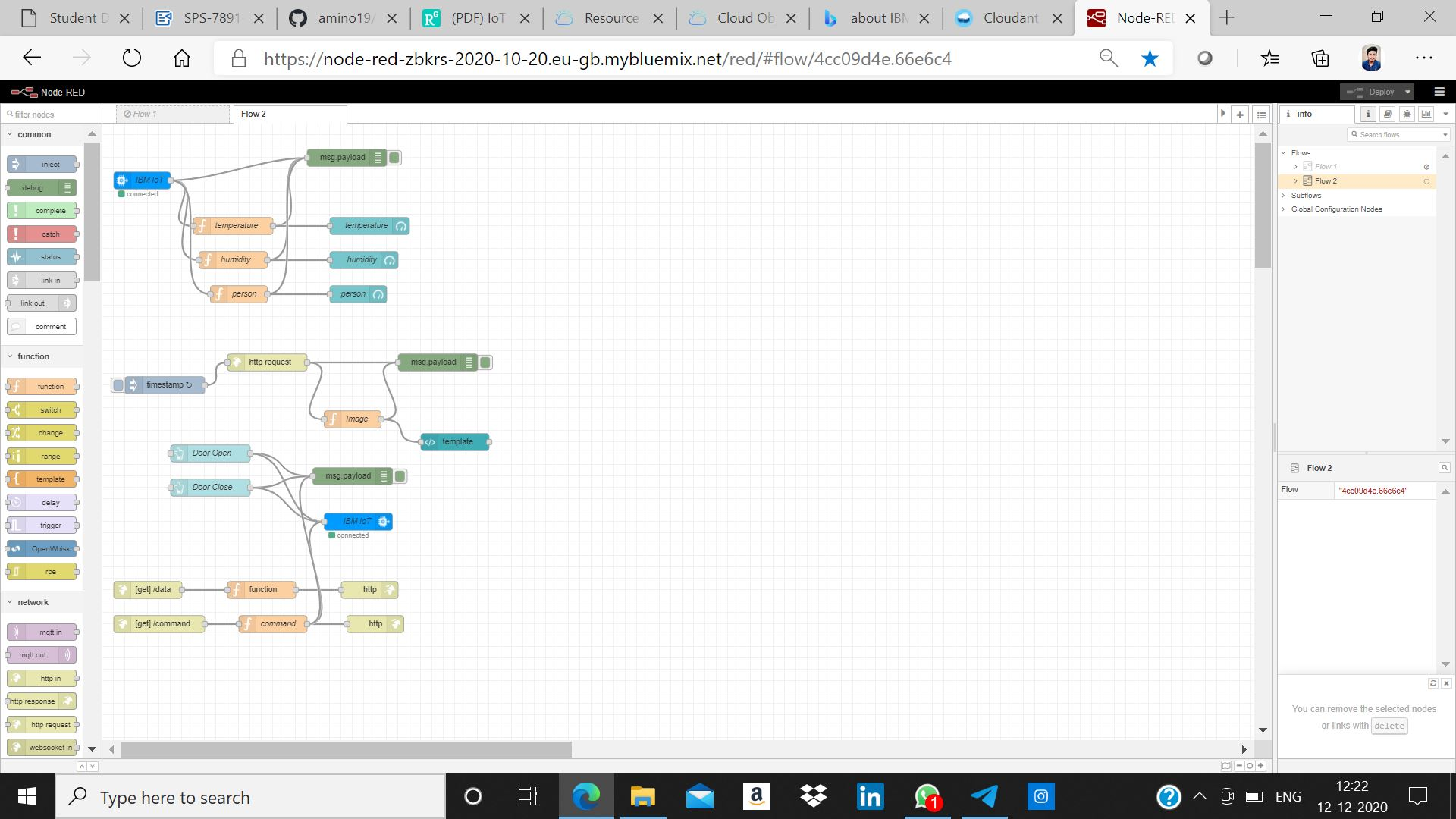Open the help book sidebar icon

click(x=1387, y=114)
